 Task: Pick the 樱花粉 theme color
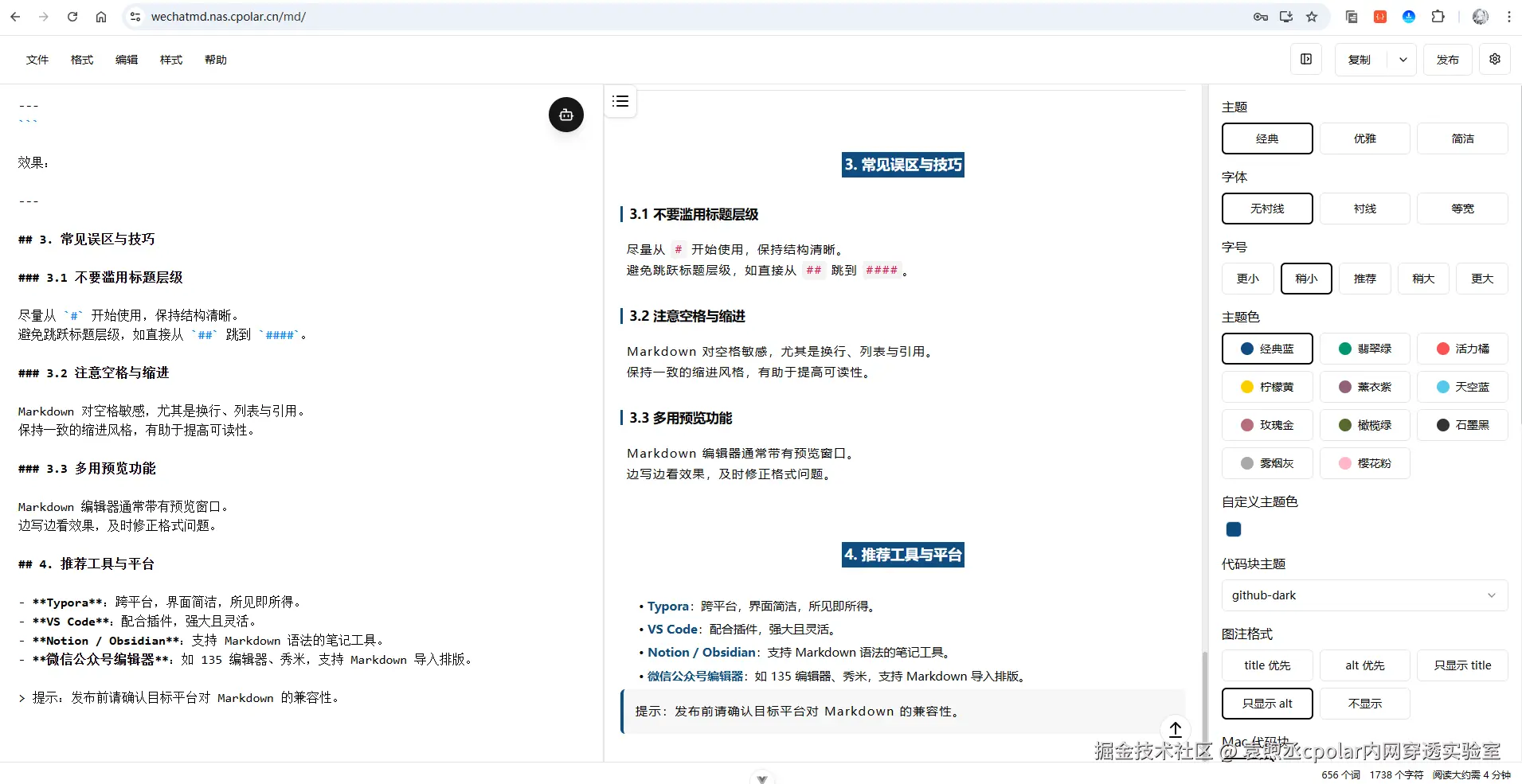1365,463
